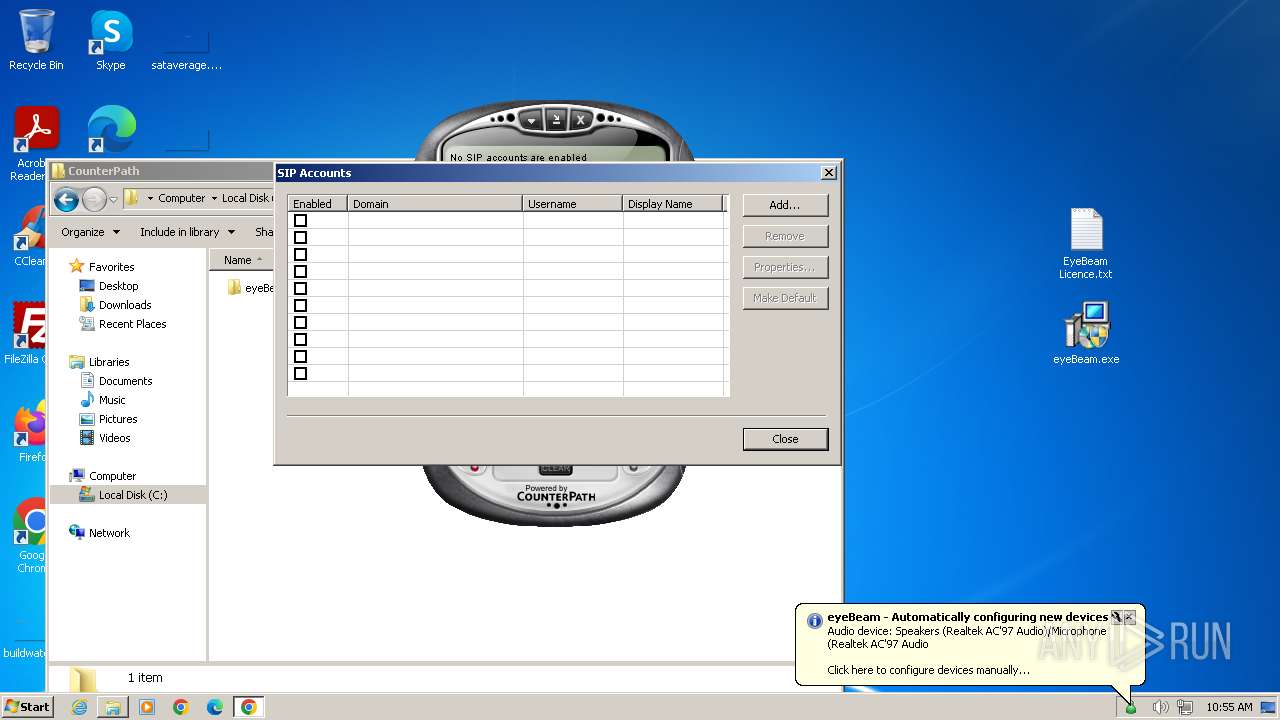Close the SIP Accounts dialog with Close button

pos(785,439)
